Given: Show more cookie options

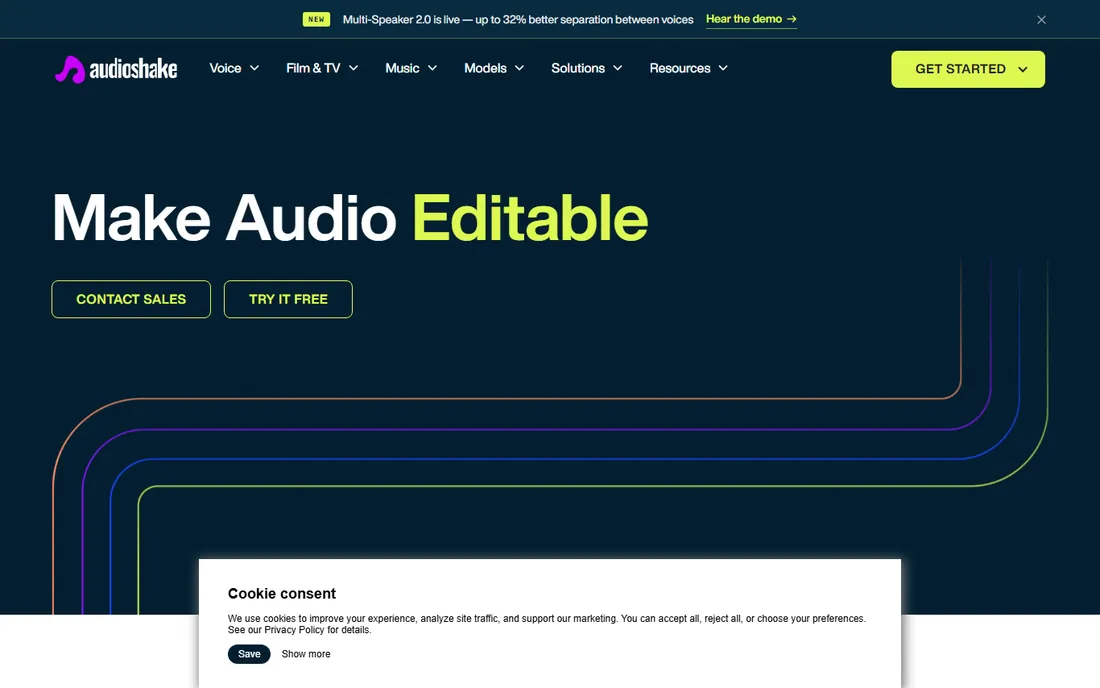Looking at the screenshot, I should click(306, 654).
